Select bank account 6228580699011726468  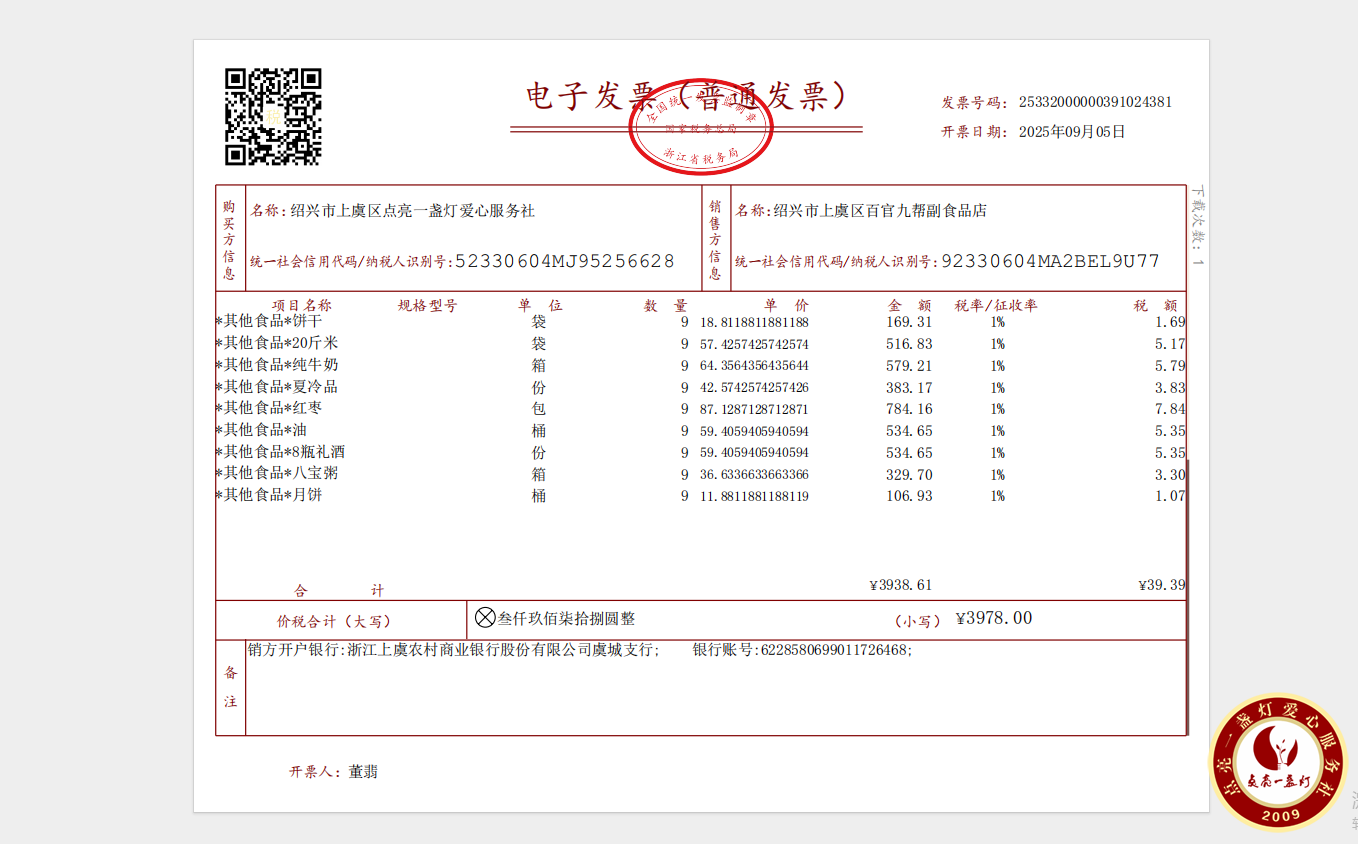pyautogui.click(x=835, y=650)
